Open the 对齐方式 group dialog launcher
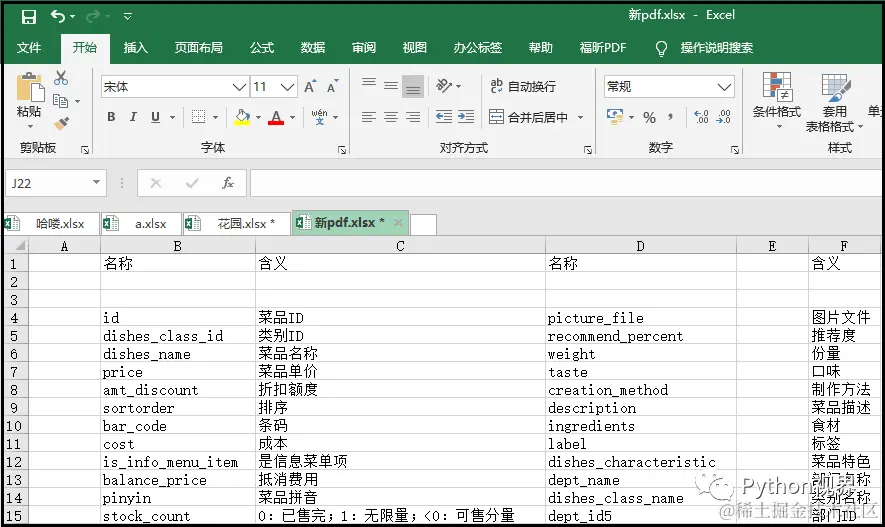This screenshot has width=885, height=527. coord(588,150)
